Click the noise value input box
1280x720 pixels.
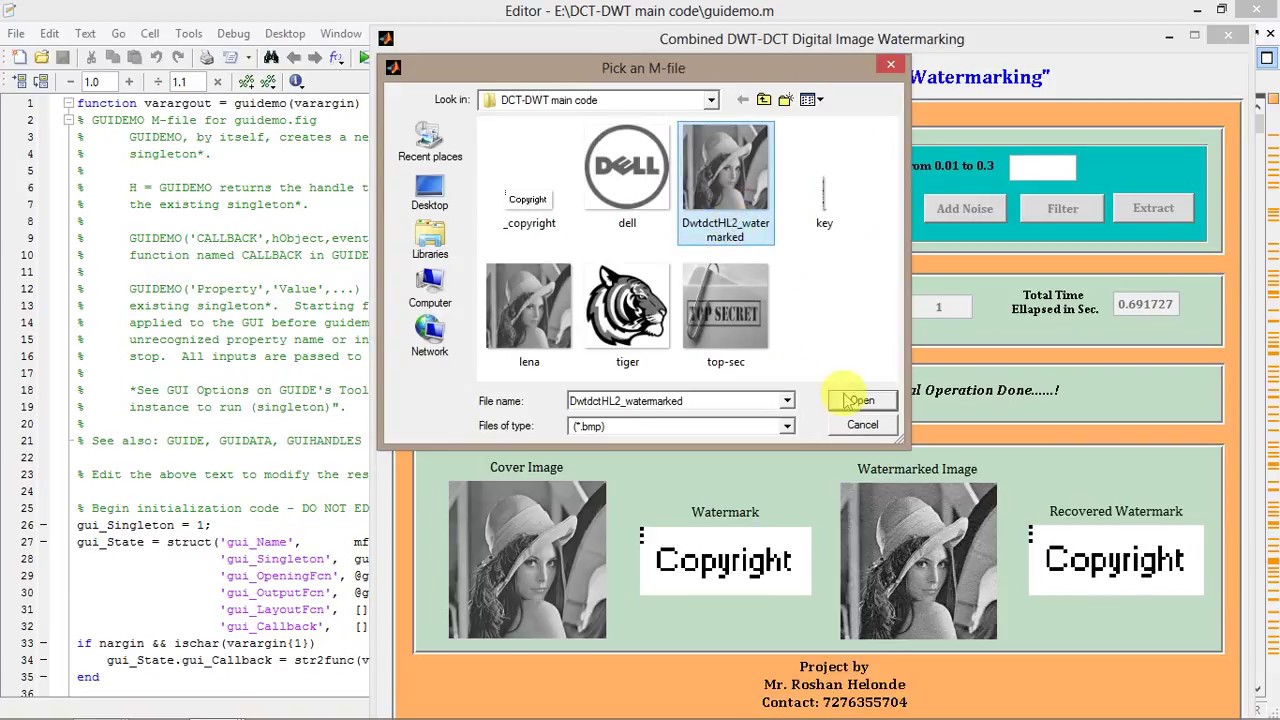(x=1043, y=168)
